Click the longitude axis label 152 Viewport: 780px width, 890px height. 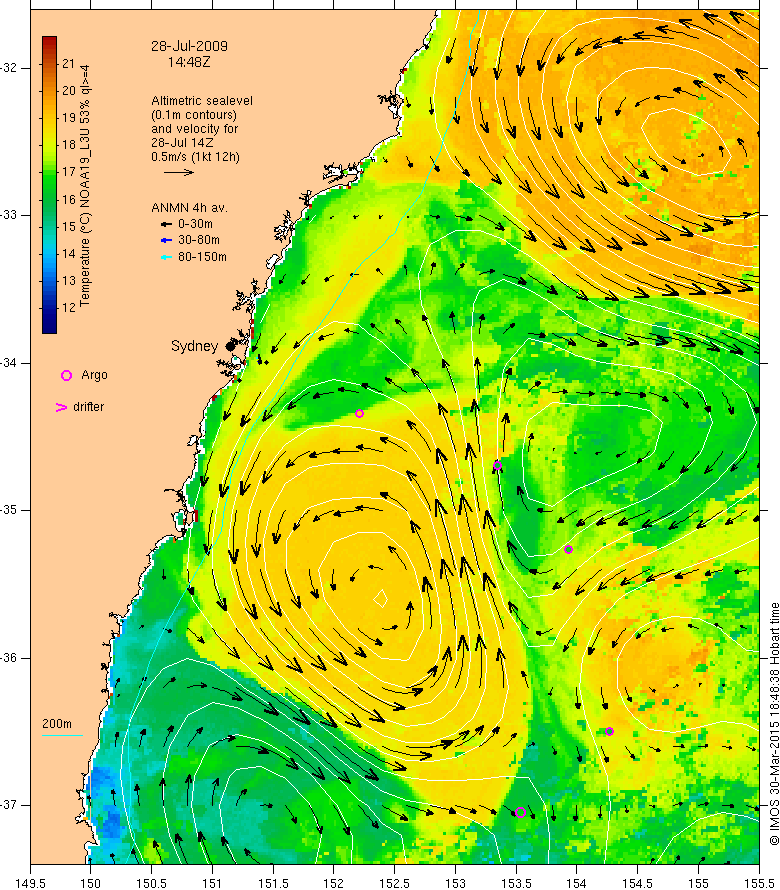334,884
